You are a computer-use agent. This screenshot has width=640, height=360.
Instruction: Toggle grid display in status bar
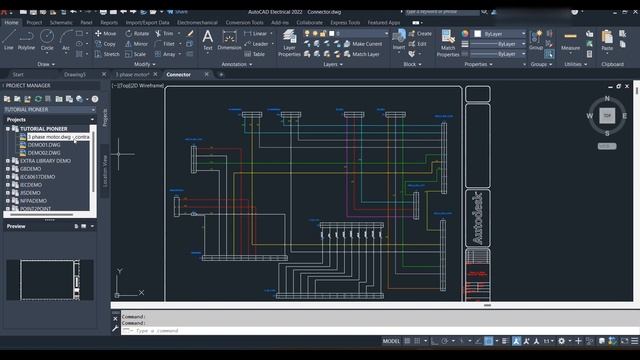[407, 341]
